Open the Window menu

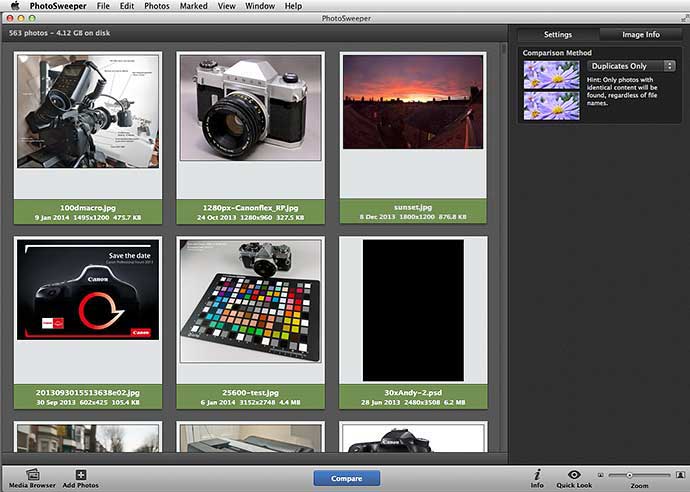tap(260, 6)
